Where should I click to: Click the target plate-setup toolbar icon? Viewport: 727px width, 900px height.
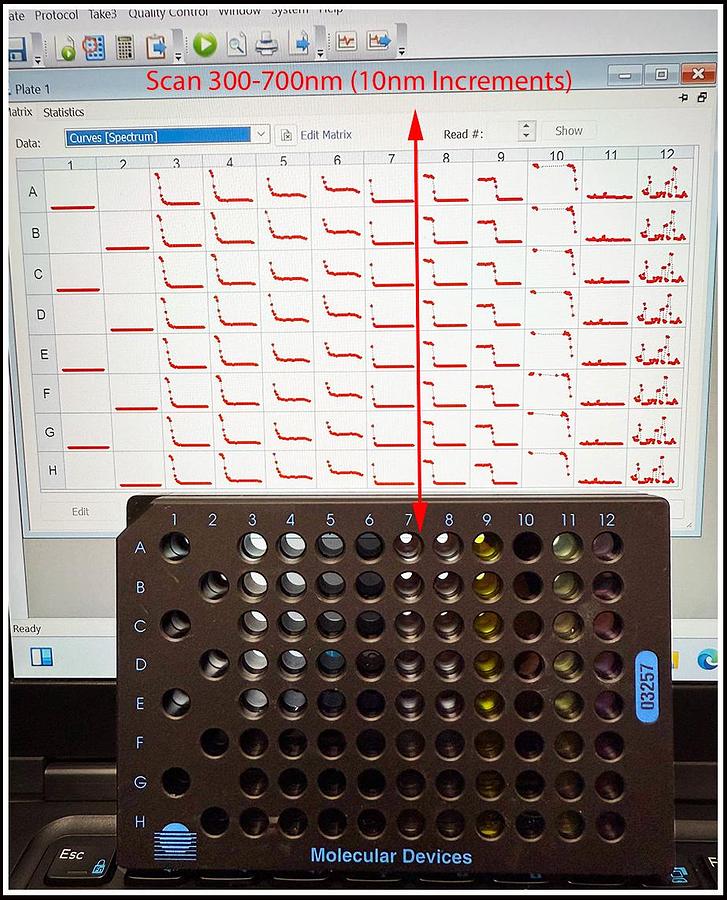click(x=94, y=46)
